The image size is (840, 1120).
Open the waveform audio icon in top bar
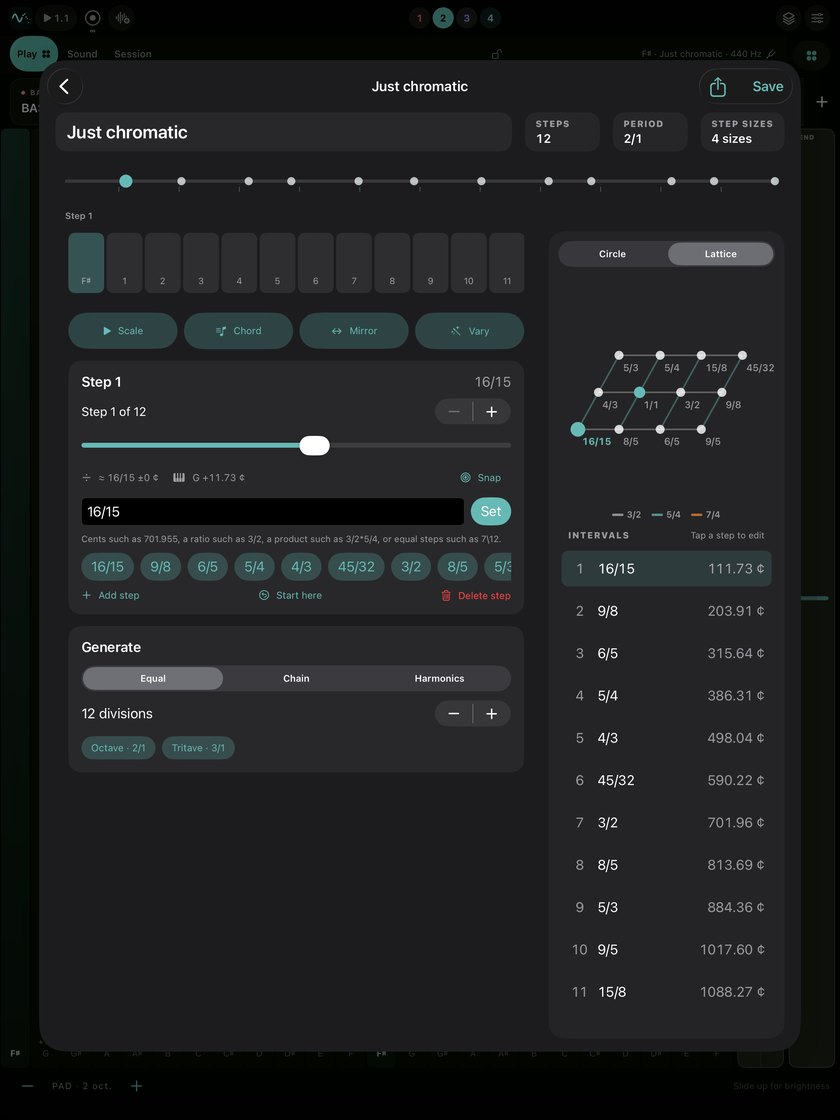click(122, 18)
